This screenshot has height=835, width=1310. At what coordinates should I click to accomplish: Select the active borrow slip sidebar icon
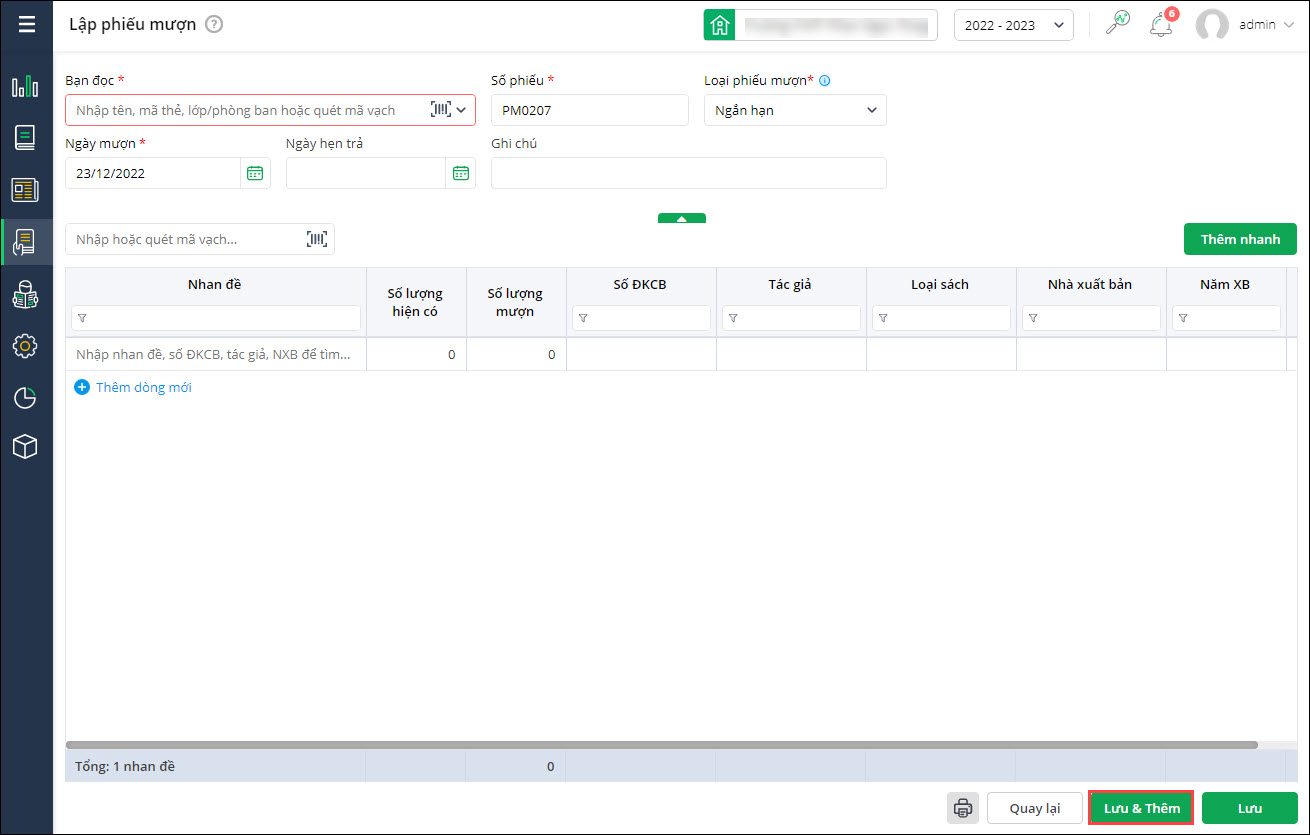tap(25, 242)
